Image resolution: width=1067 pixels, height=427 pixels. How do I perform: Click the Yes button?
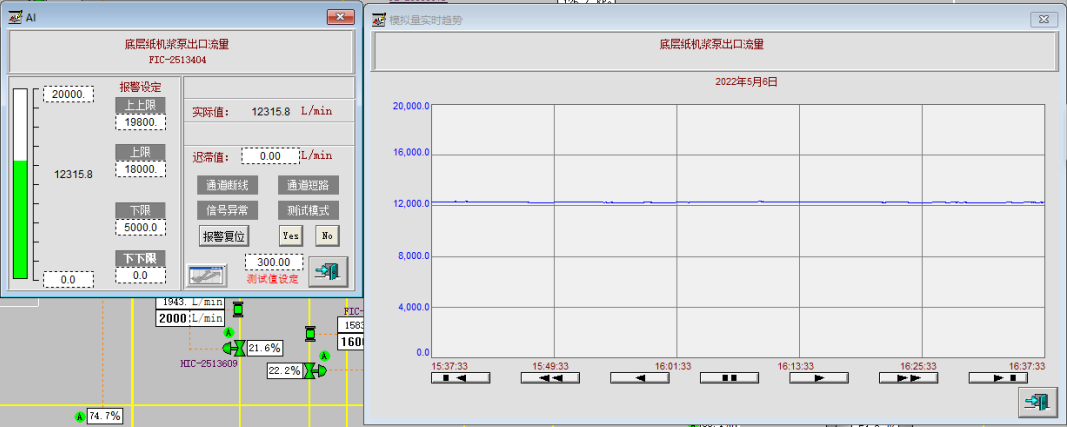click(x=291, y=236)
